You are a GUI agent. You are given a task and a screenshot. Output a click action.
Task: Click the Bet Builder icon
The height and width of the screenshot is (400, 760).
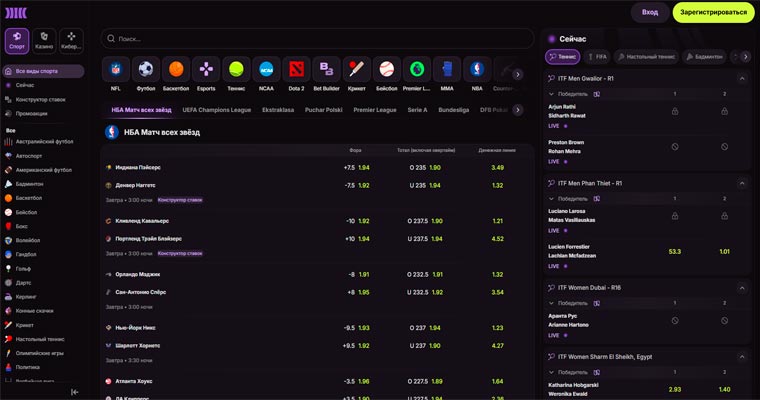[325, 70]
